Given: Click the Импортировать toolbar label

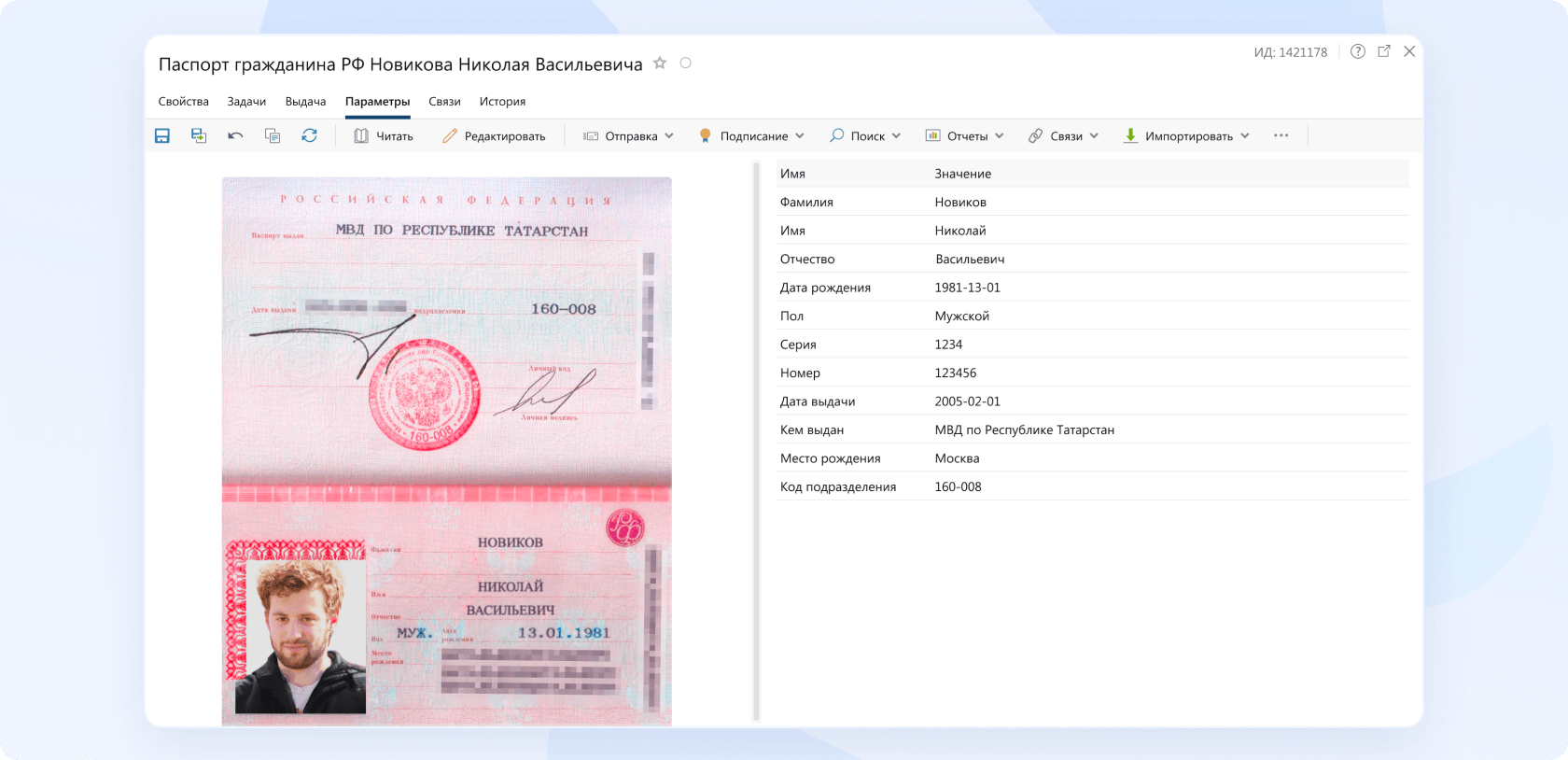Looking at the screenshot, I should [x=1189, y=136].
